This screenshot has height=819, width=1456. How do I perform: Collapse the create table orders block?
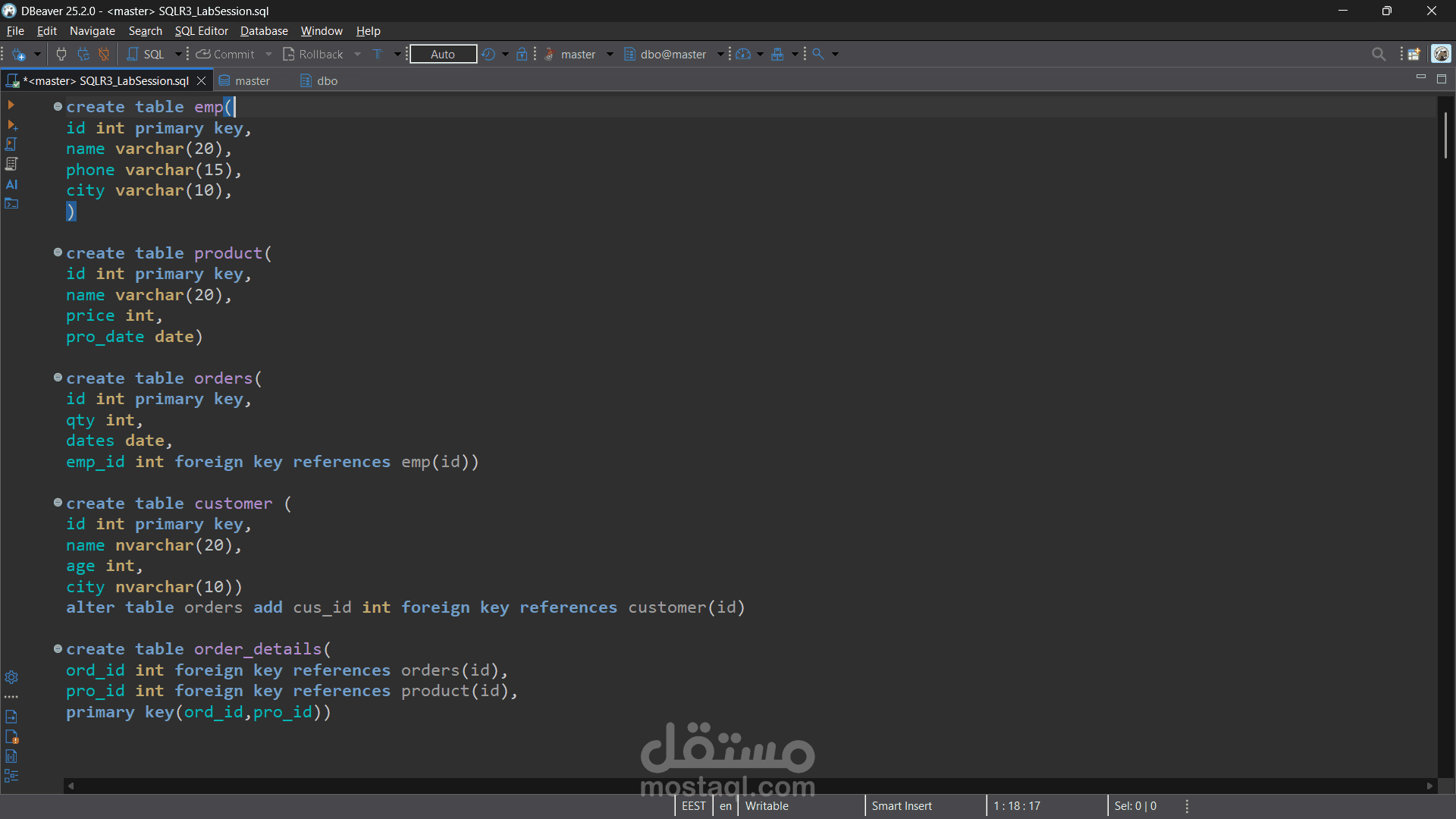[x=58, y=378]
